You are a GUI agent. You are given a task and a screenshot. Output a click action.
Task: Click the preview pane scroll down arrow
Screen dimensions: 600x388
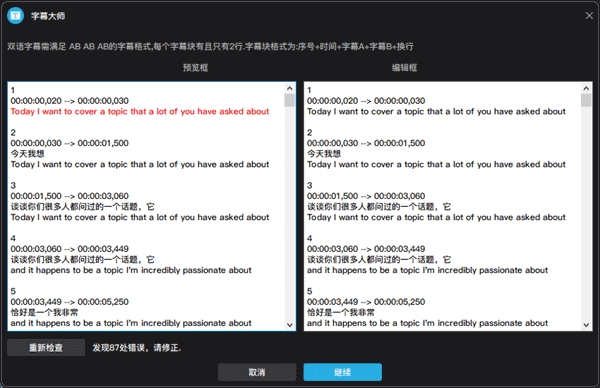(x=290, y=325)
